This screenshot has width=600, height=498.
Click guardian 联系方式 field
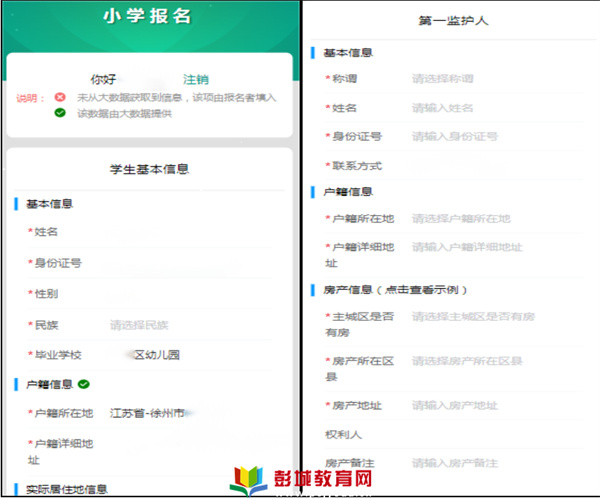(455, 166)
